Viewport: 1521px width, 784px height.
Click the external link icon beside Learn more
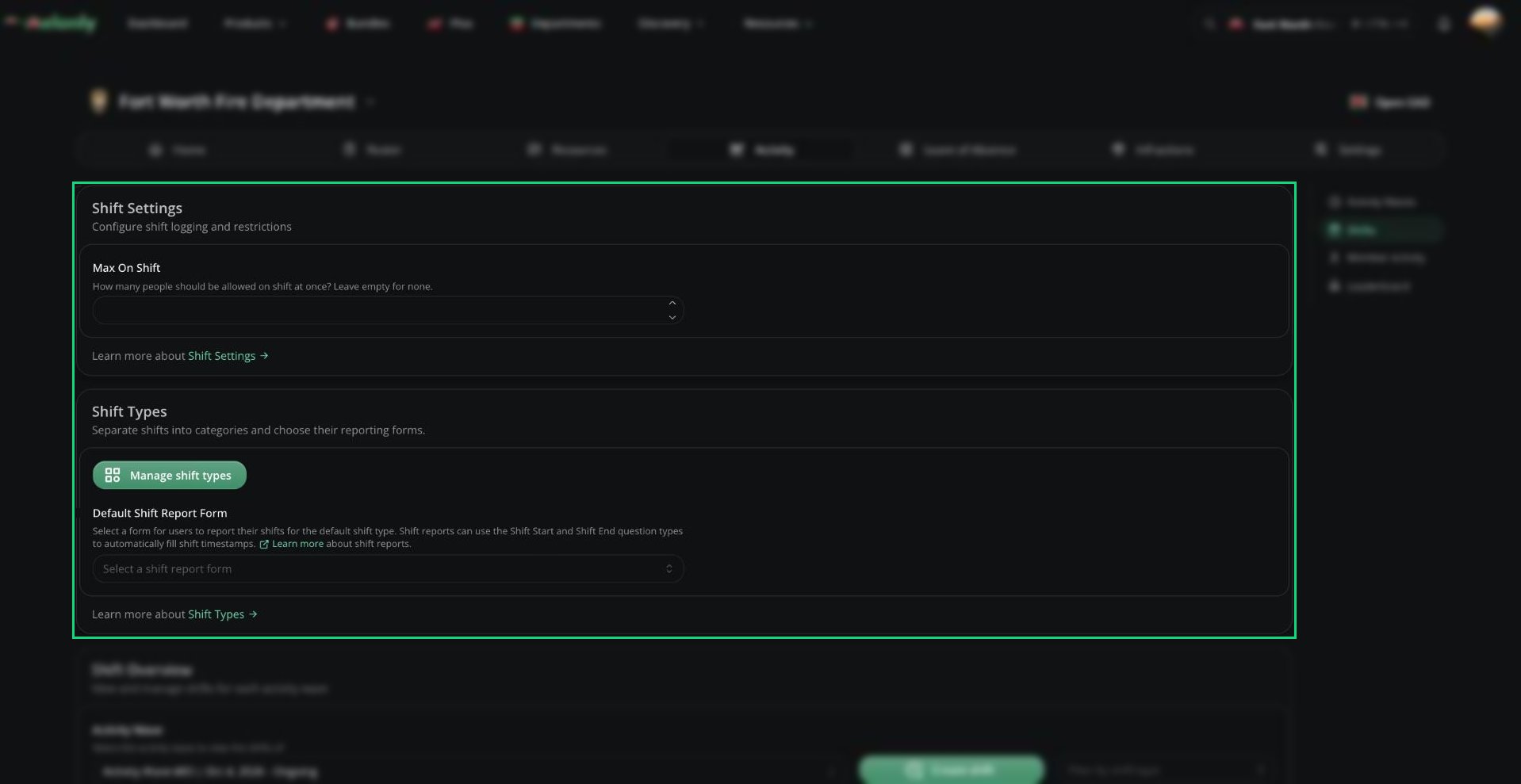tap(264, 544)
